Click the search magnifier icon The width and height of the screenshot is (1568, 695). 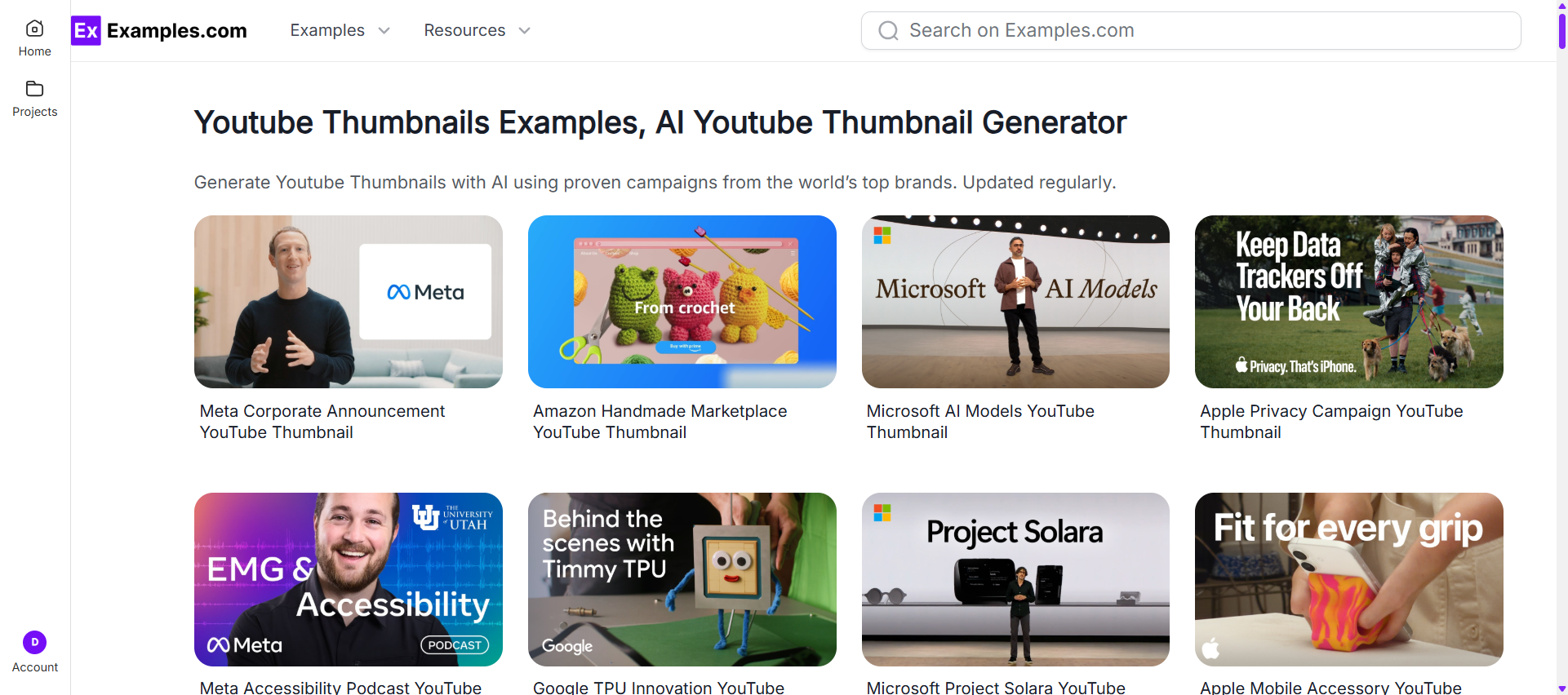888,31
